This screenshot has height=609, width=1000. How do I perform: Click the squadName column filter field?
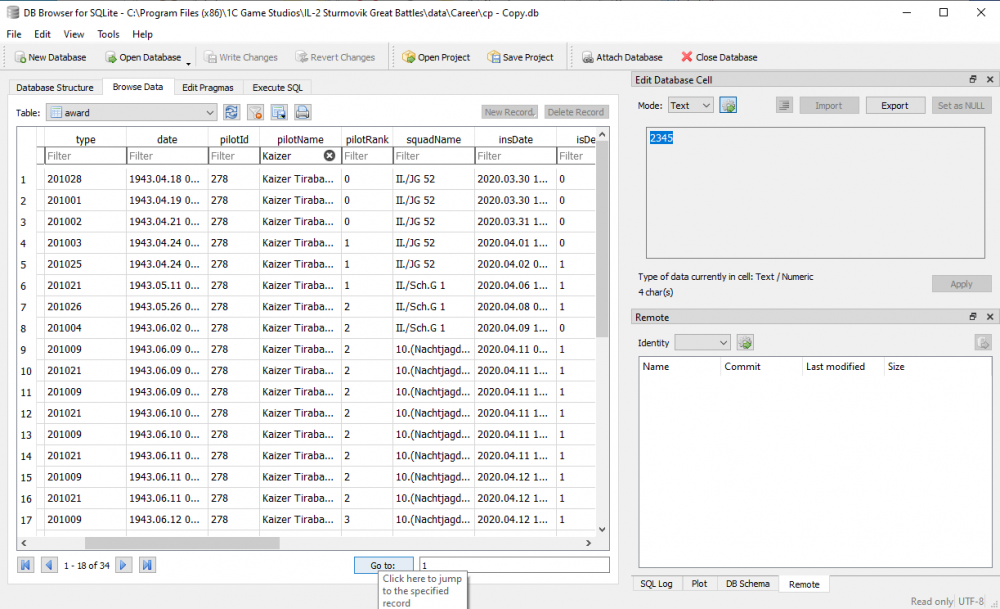[x=432, y=156]
